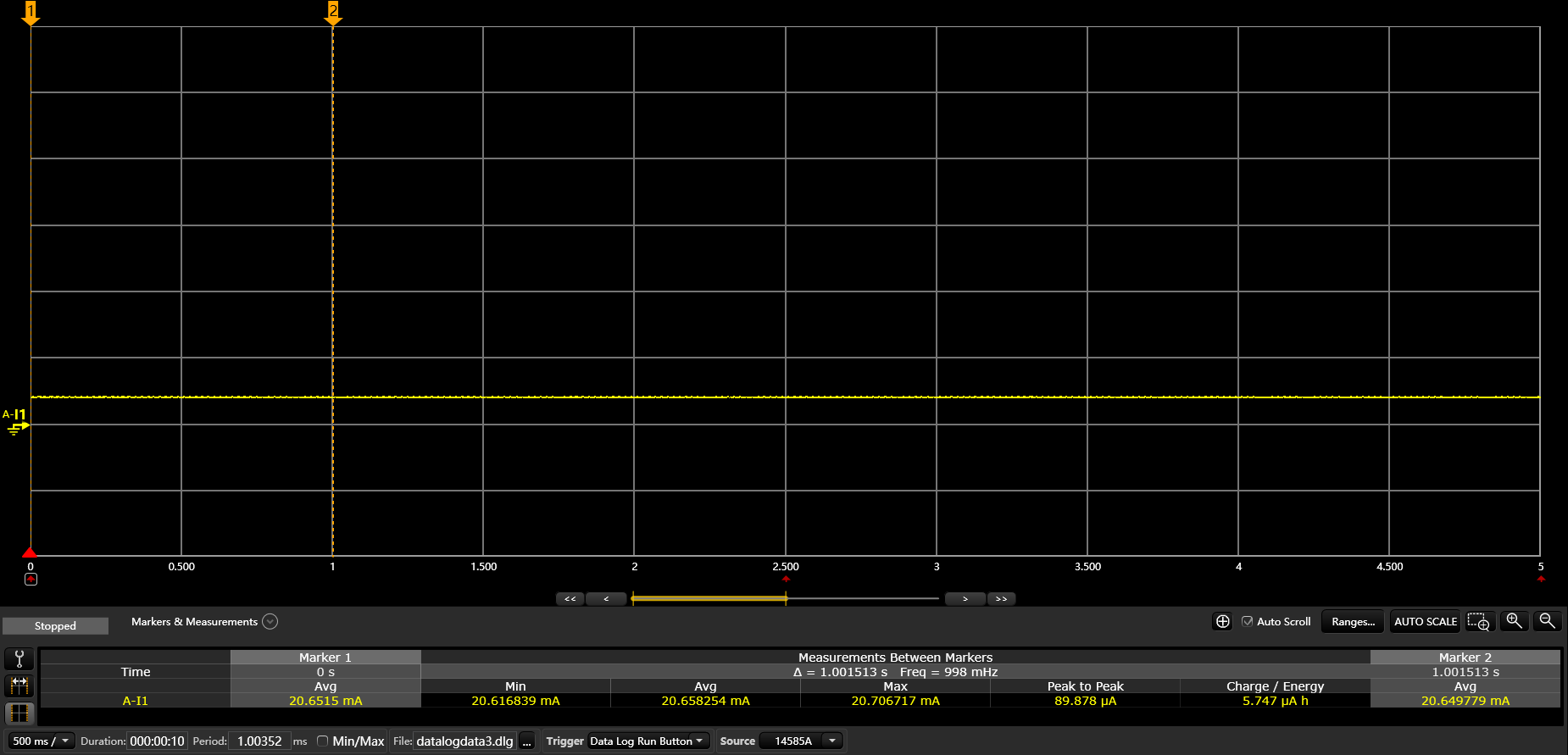1568x755 pixels.
Task: Collapse the Markers & Measurements panel
Action: pos(270,621)
